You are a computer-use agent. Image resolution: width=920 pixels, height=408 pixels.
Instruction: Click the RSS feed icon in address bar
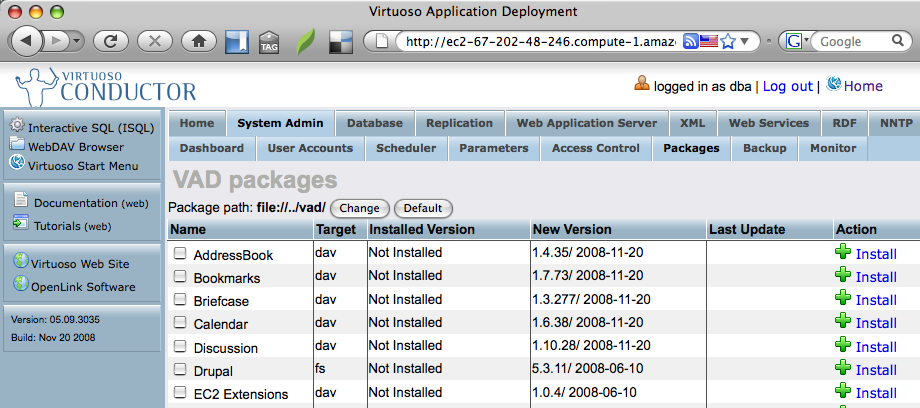(x=690, y=42)
